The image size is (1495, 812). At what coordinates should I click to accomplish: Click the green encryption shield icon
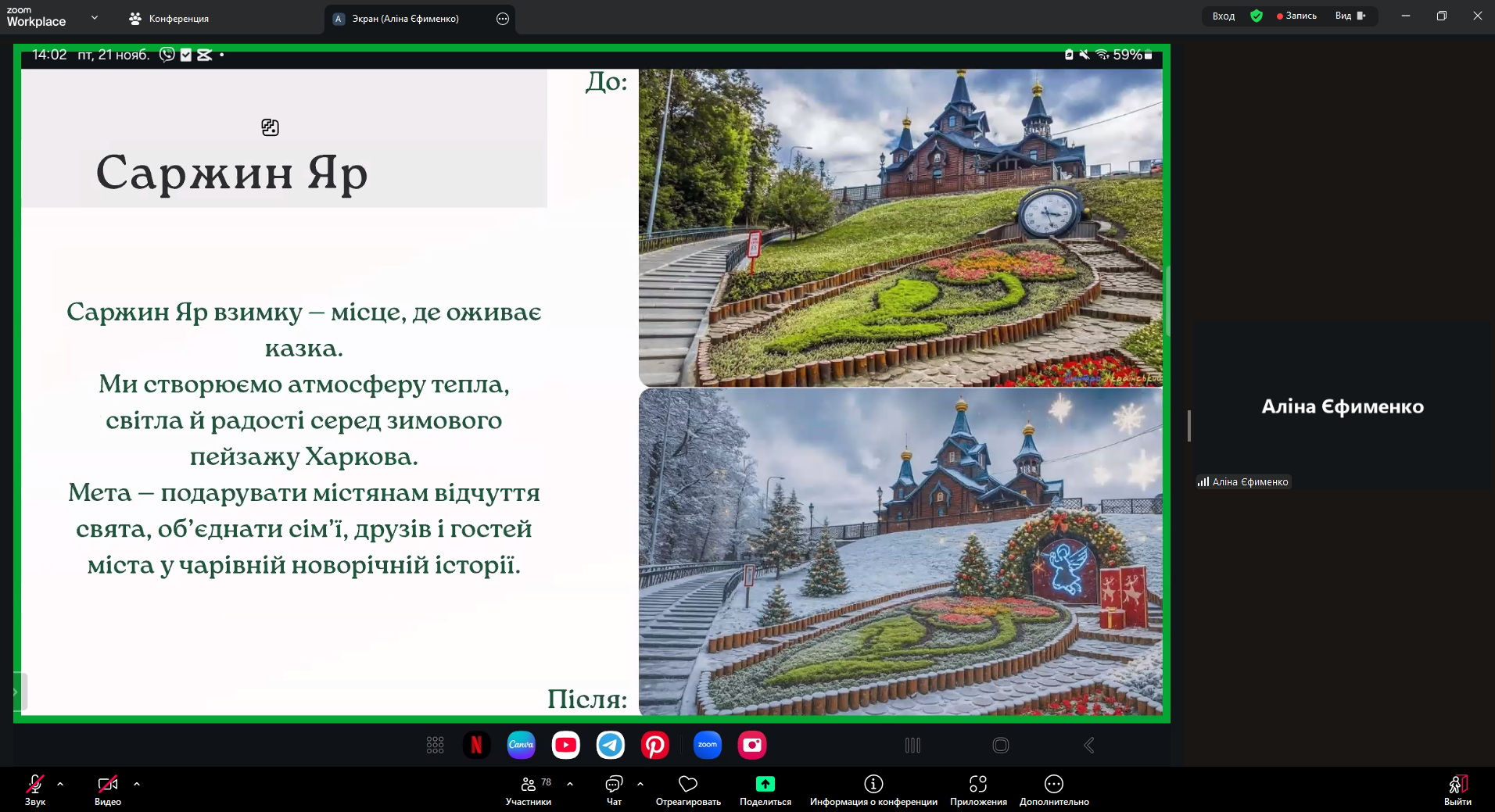1257,16
